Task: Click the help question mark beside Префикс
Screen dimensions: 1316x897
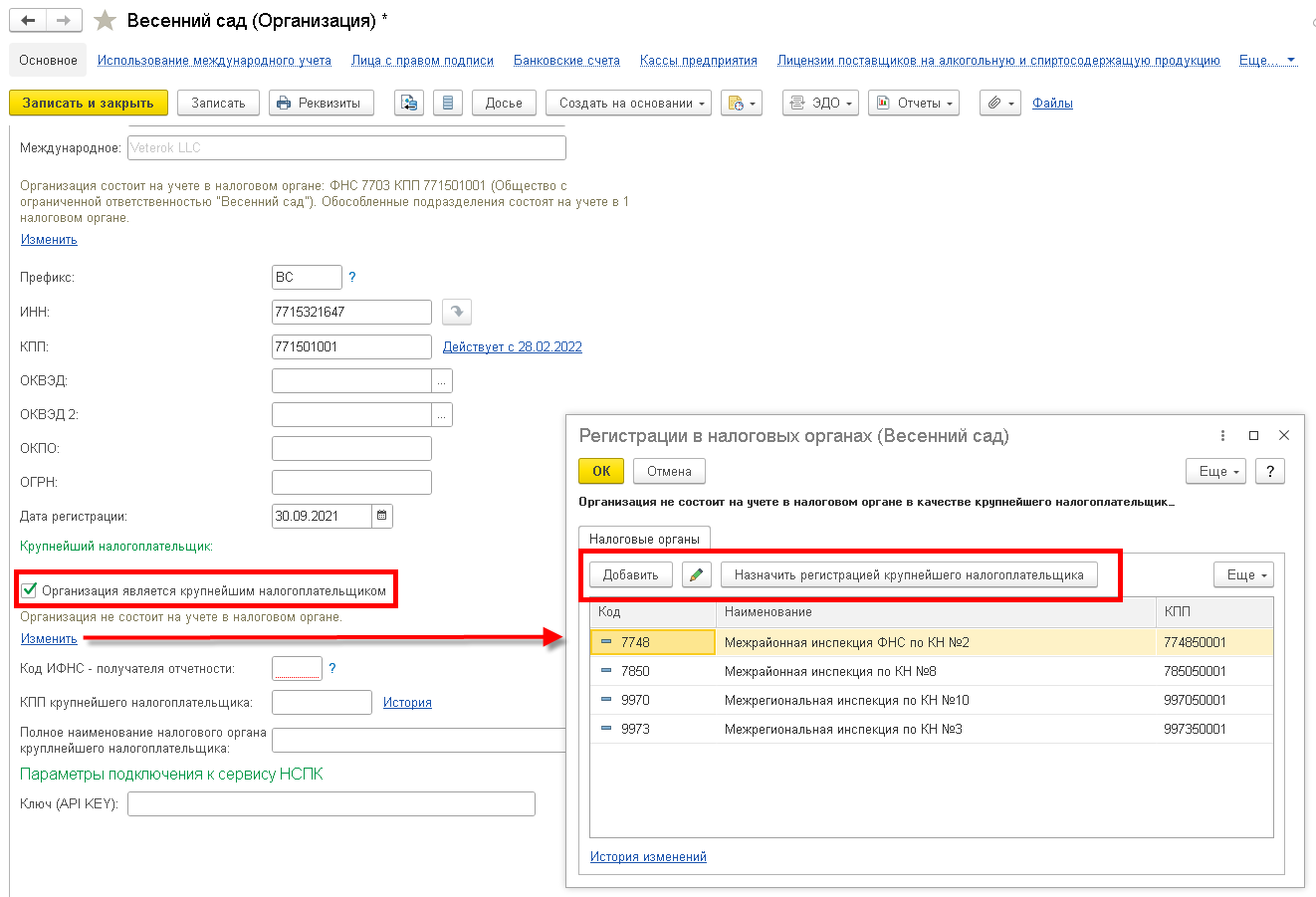Action: click(x=352, y=277)
